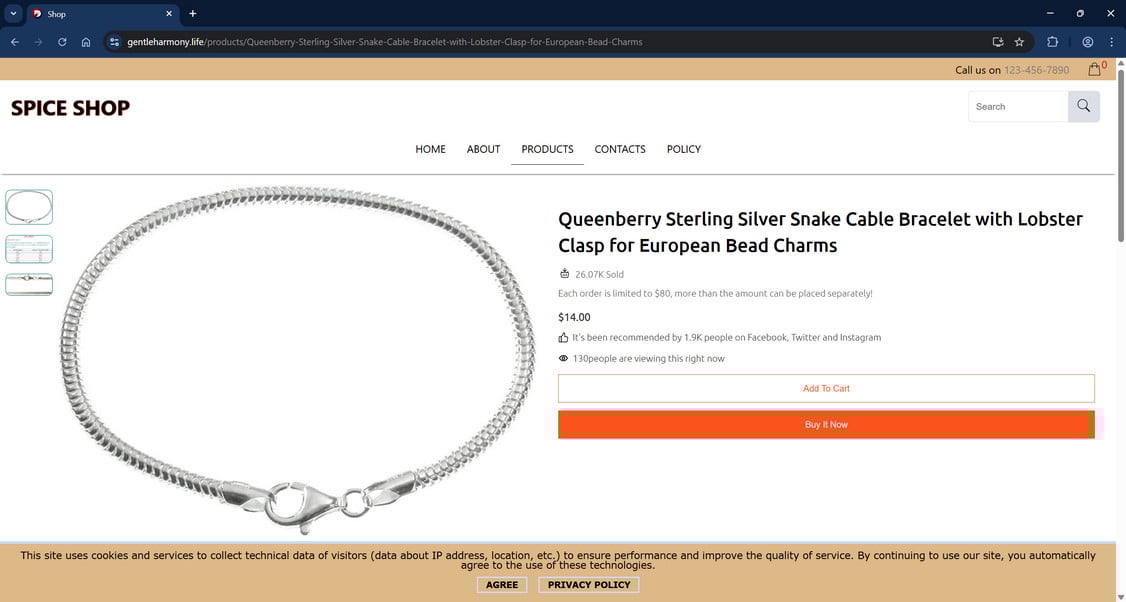The height and width of the screenshot is (602, 1126).
Task: Click the install app icon in address bar
Action: point(997,42)
